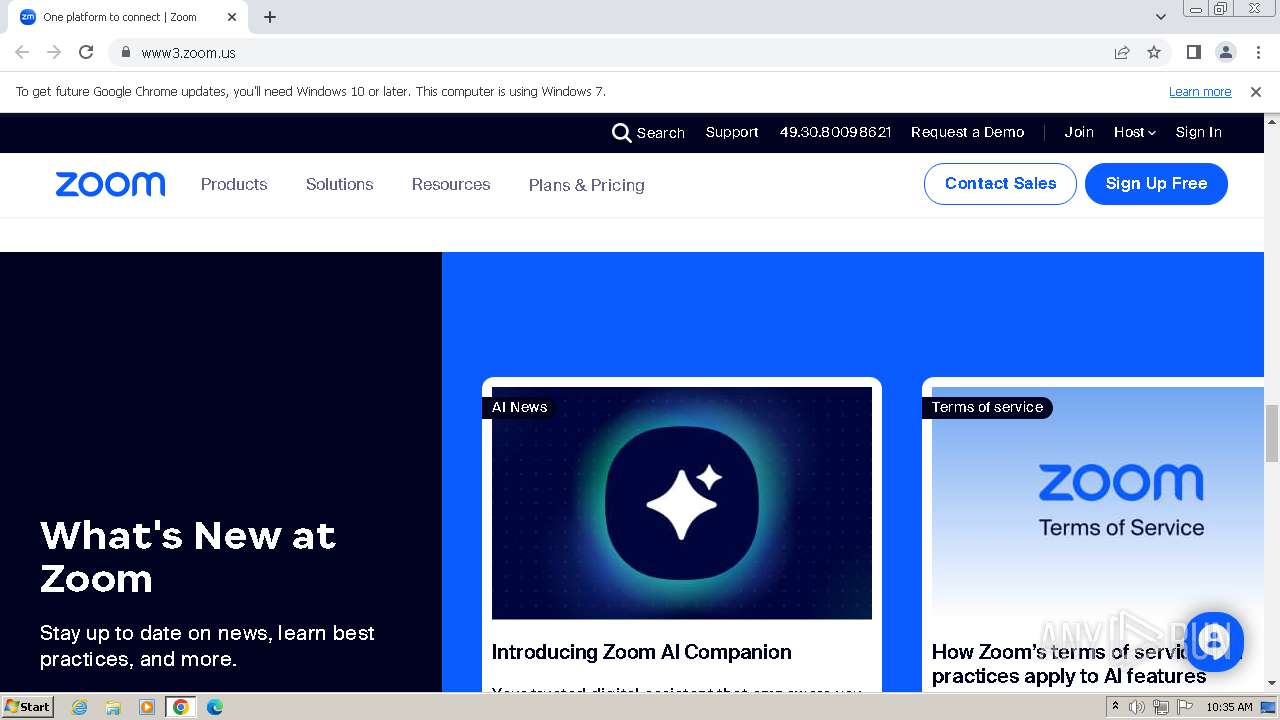Click the page vertical scrollbar thumb
Screen dimensions: 1280x720
(x=1272, y=433)
